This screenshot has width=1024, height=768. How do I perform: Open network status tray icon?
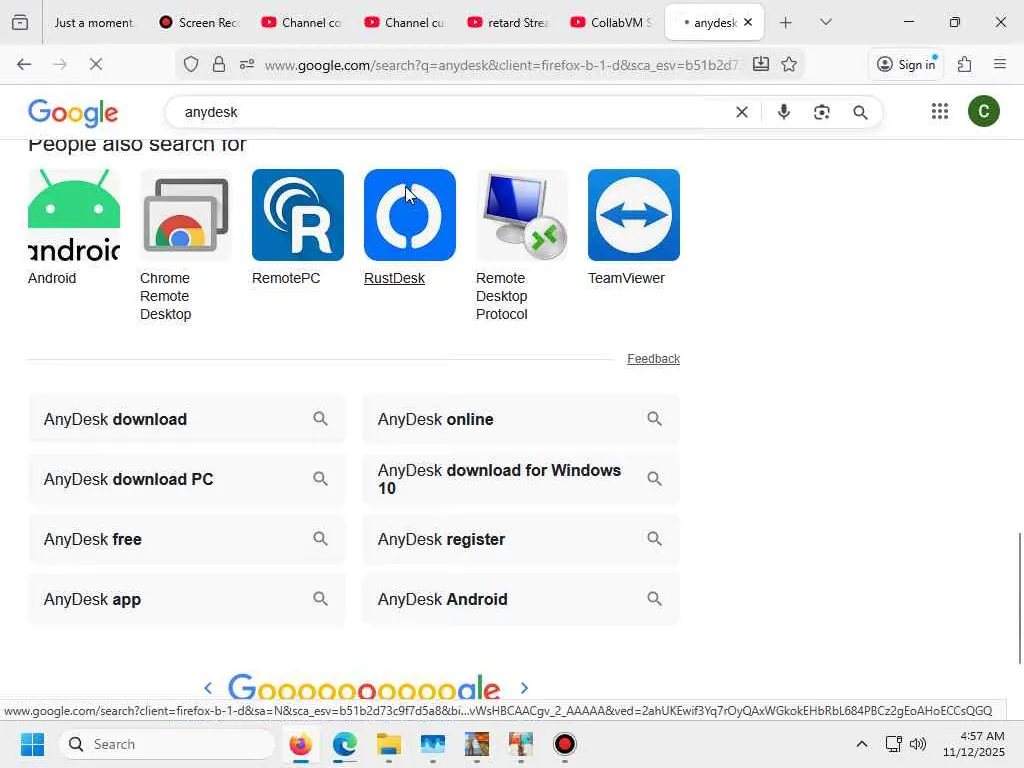point(893,744)
